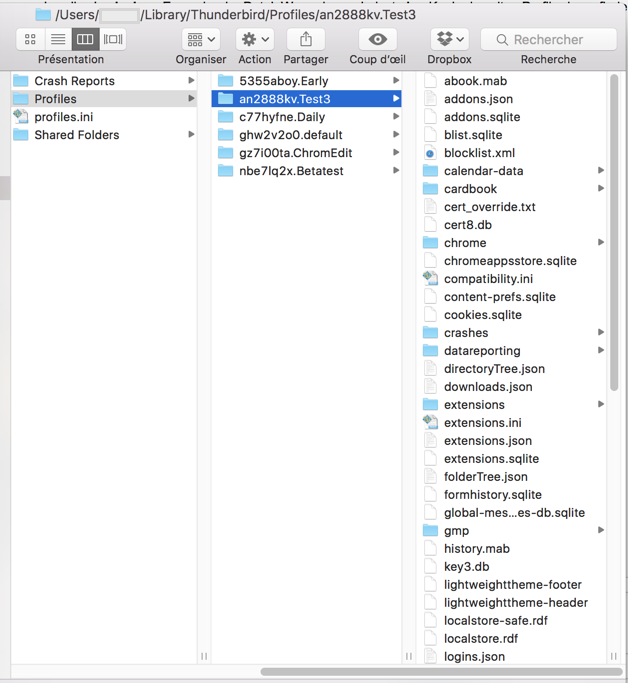The image size is (628, 683).
Task: Switch to icon view presentation
Action: (x=30, y=40)
